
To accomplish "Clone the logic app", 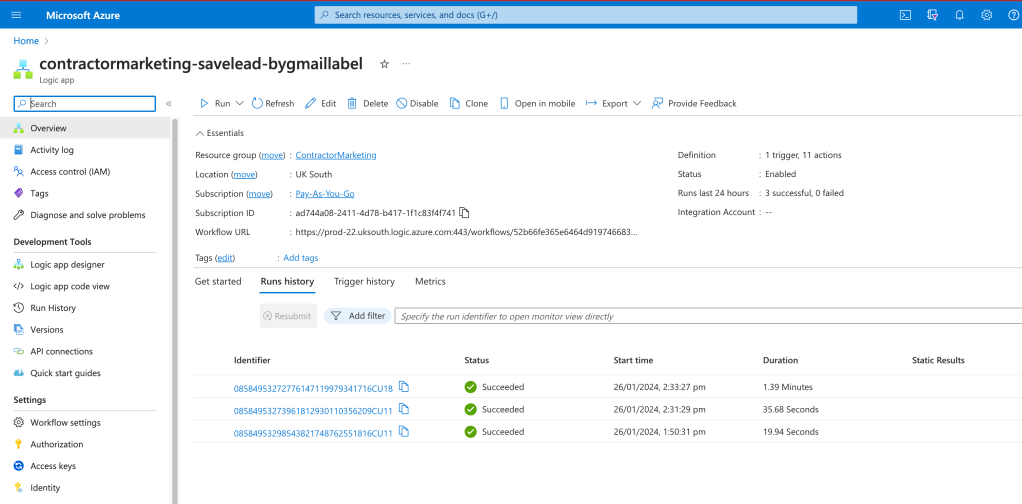I will click(x=469, y=103).
